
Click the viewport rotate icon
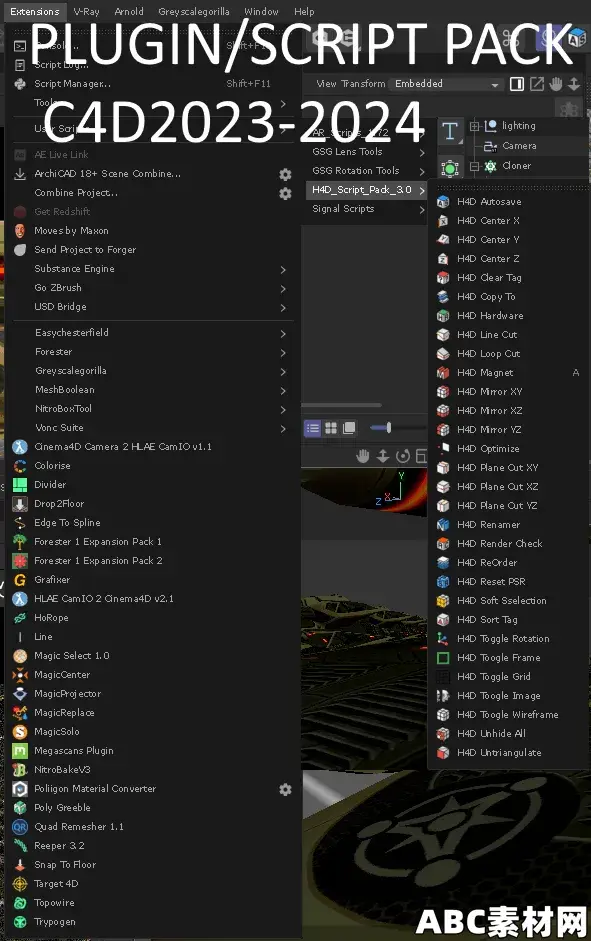pos(403,456)
